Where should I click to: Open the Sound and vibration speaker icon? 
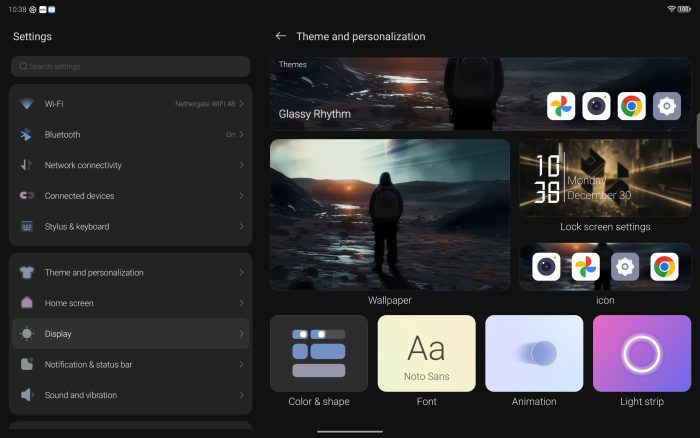(x=27, y=395)
